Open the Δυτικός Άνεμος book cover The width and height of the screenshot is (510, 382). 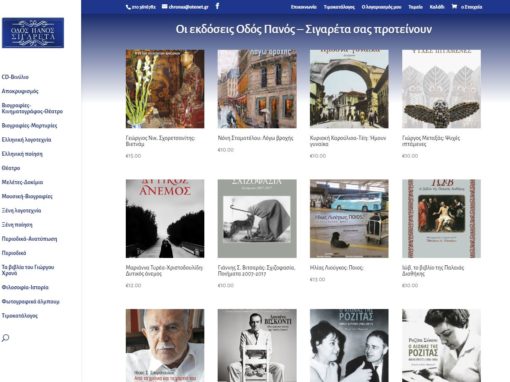pos(165,218)
